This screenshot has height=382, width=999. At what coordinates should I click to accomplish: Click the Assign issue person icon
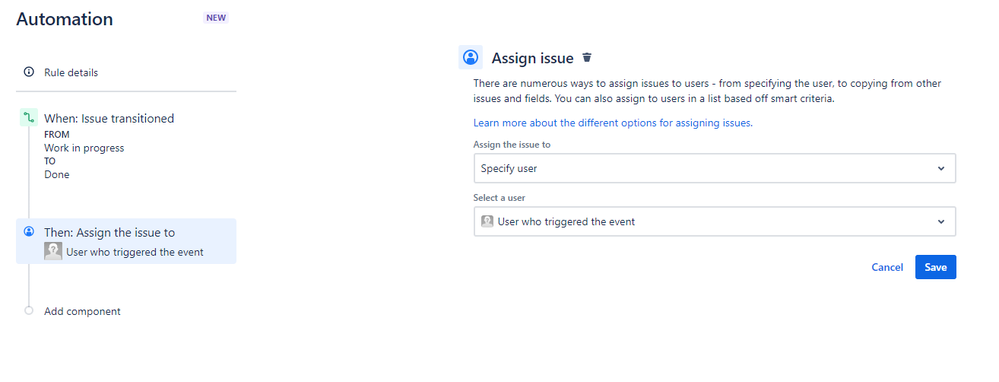pos(471,57)
